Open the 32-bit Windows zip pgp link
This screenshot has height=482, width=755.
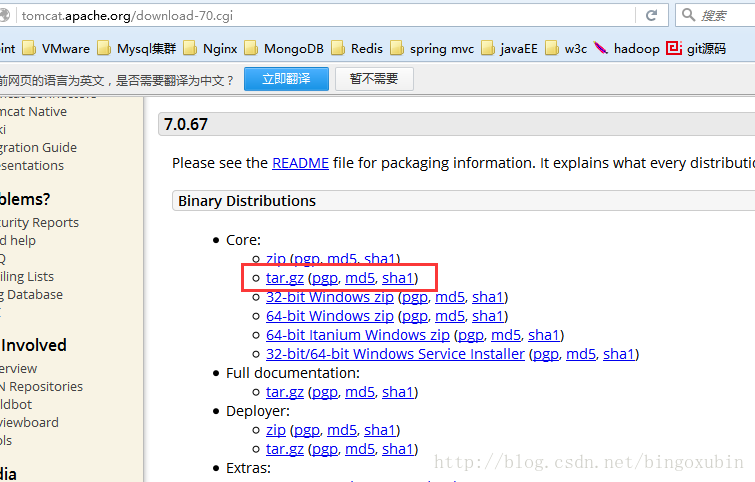(x=415, y=297)
